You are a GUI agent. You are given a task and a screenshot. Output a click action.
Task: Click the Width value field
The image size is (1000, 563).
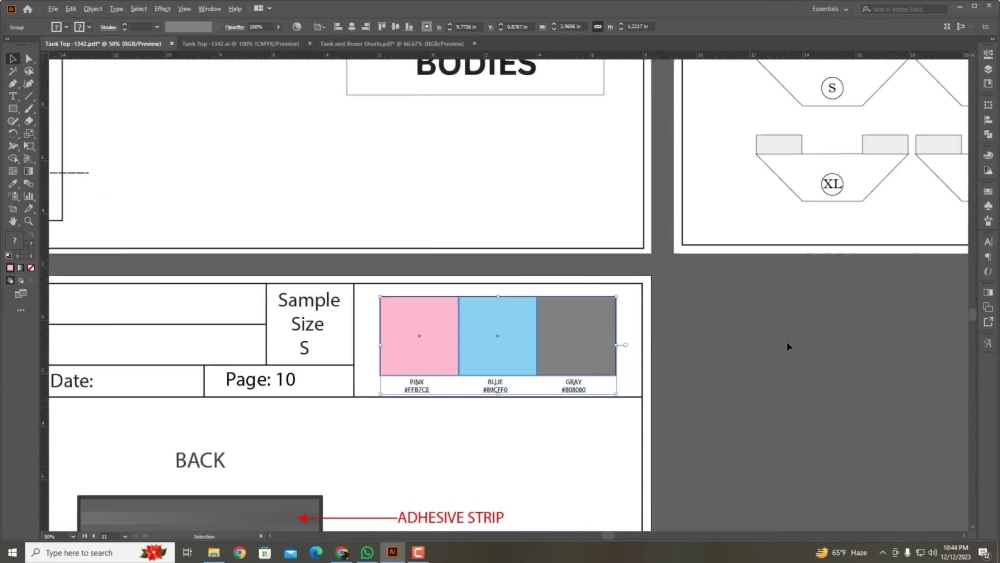click(573, 27)
